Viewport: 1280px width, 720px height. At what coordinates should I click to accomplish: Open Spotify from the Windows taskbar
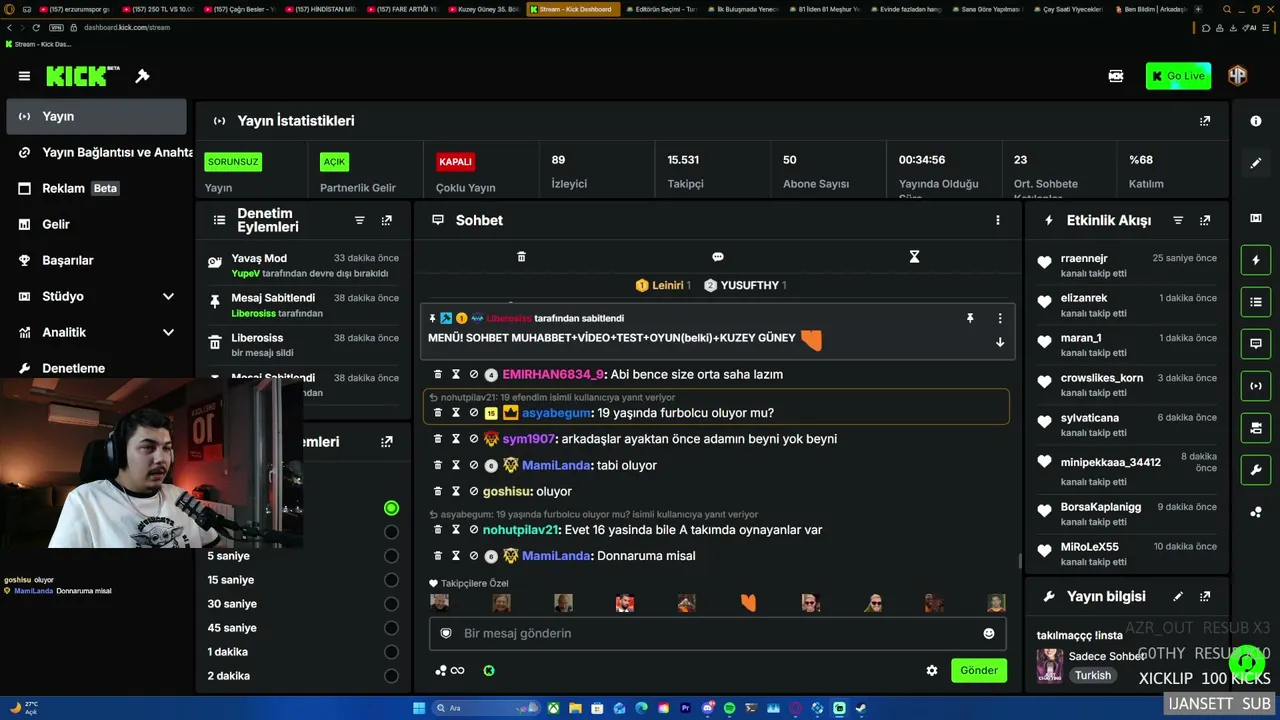click(x=729, y=708)
